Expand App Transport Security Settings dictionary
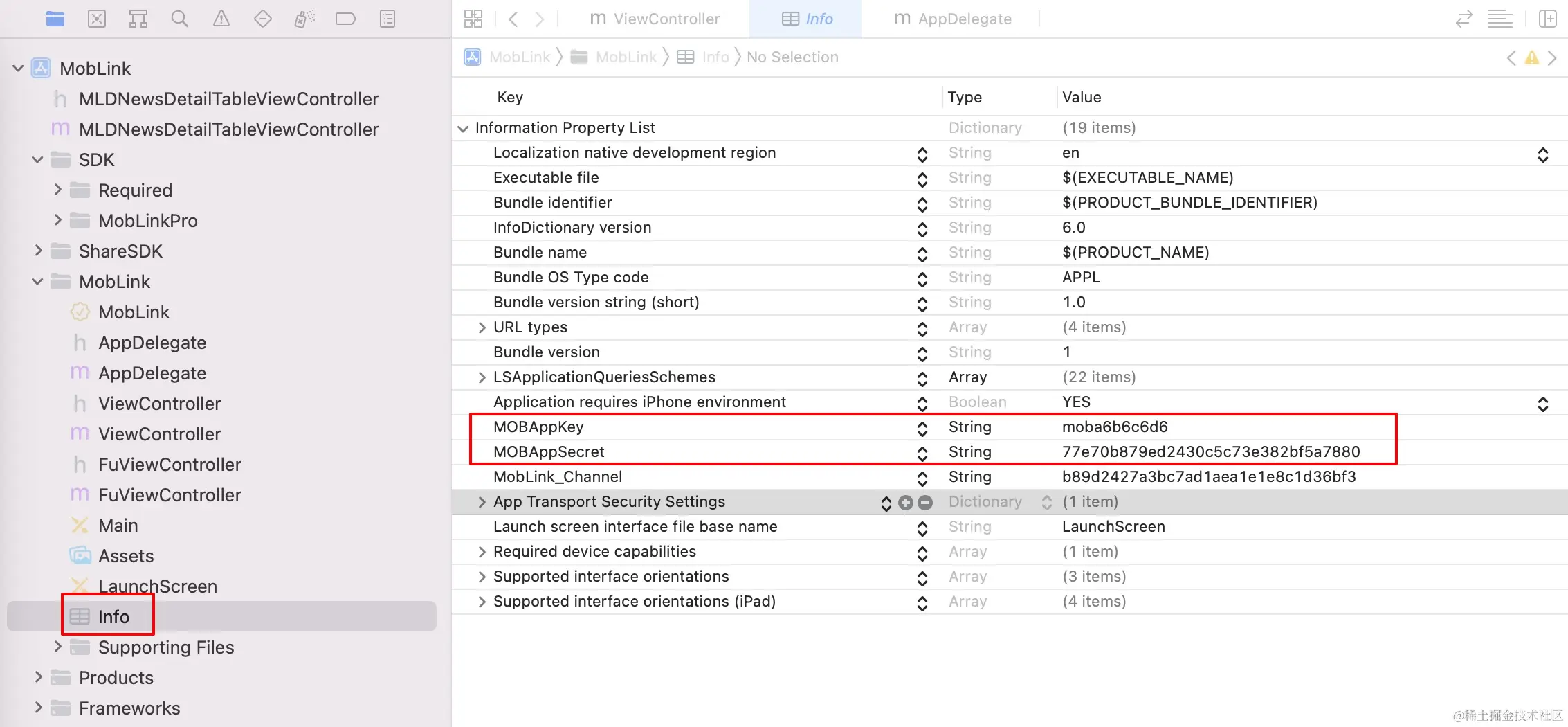Image resolution: width=1568 pixels, height=727 pixels. [x=482, y=502]
